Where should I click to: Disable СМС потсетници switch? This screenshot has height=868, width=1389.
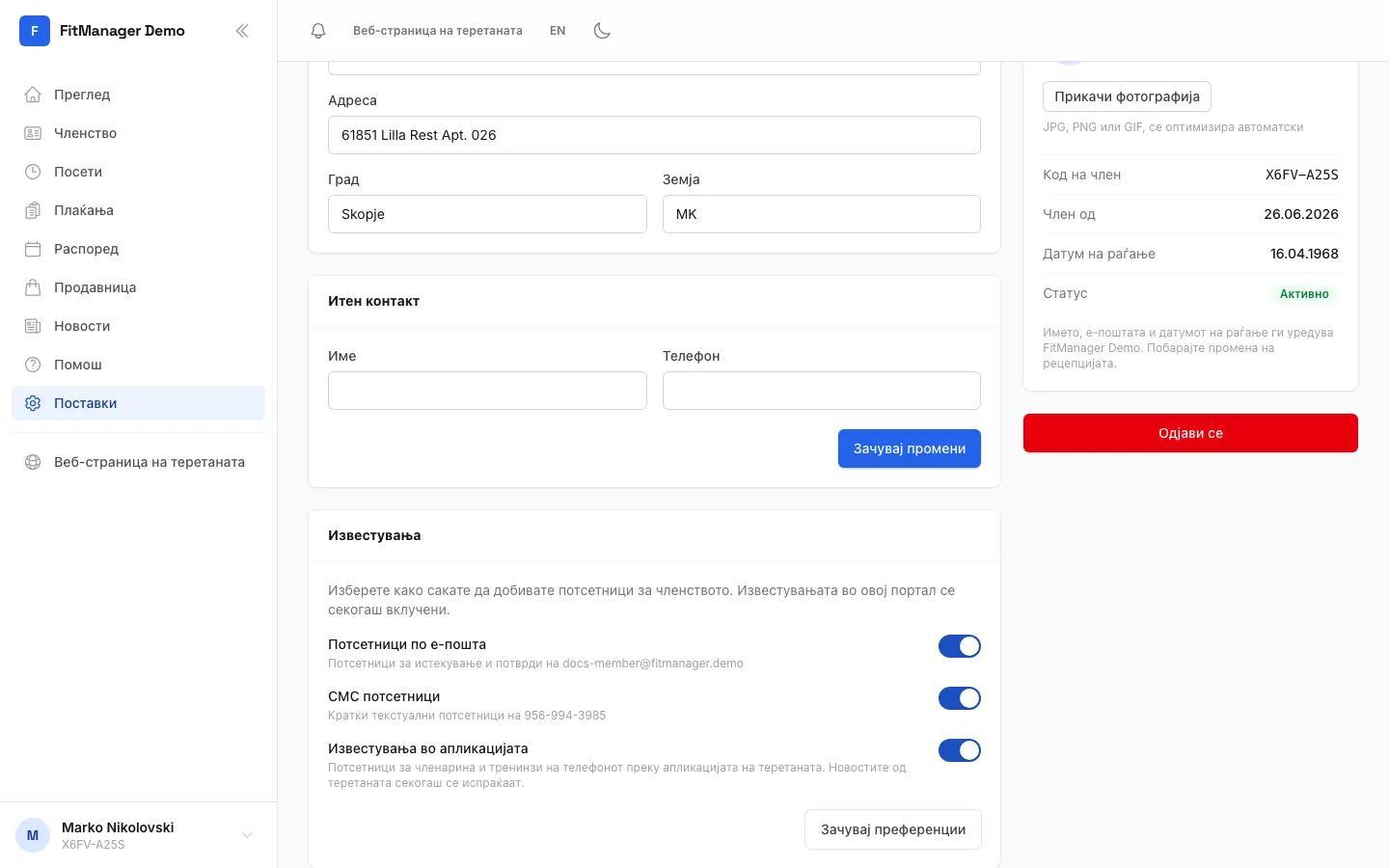tap(960, 698)
